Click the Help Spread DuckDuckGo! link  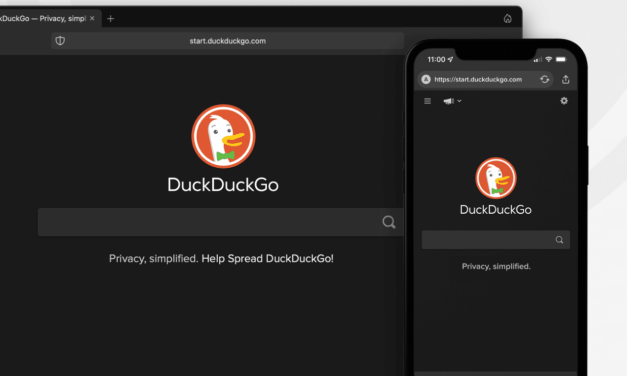[268, 258]
